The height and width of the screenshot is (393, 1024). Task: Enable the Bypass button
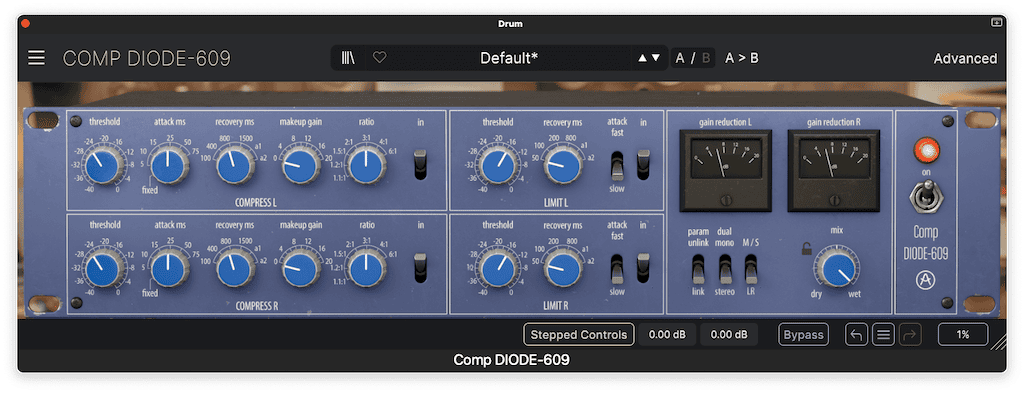(803, 335)
